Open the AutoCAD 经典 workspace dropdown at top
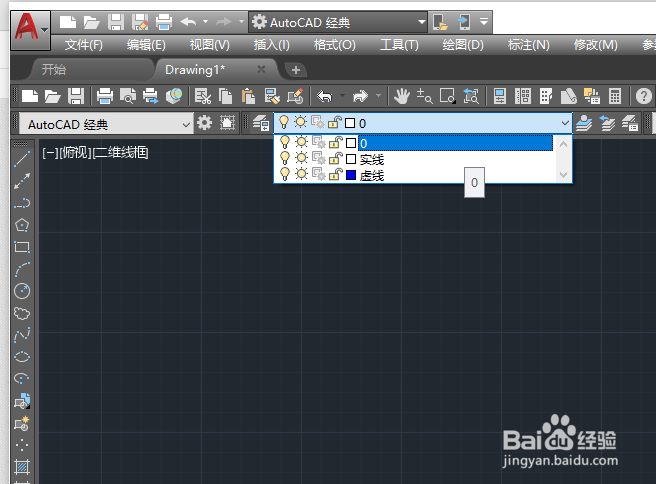Screen dimensions: 656x484 [338, 22]
